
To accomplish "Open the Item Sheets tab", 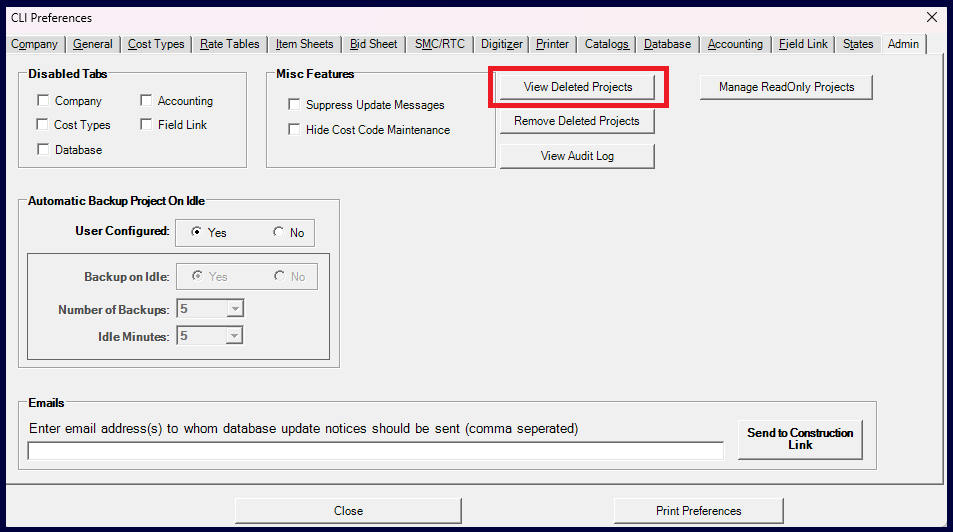I will click(304, 44).
